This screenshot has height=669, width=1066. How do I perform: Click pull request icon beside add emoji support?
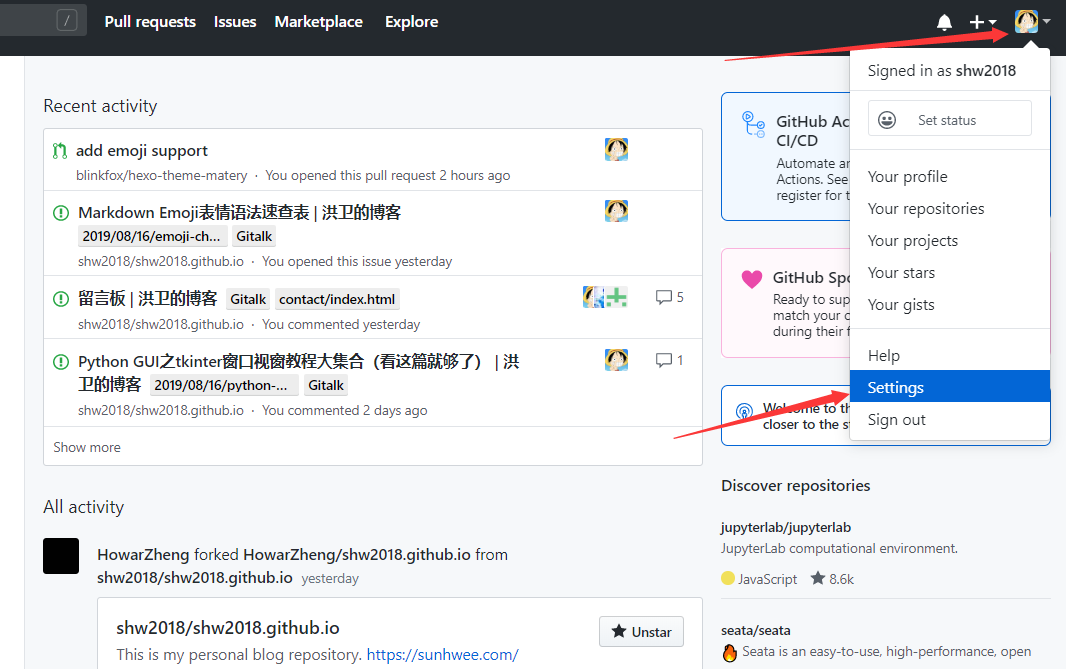(x=60, y=151)
